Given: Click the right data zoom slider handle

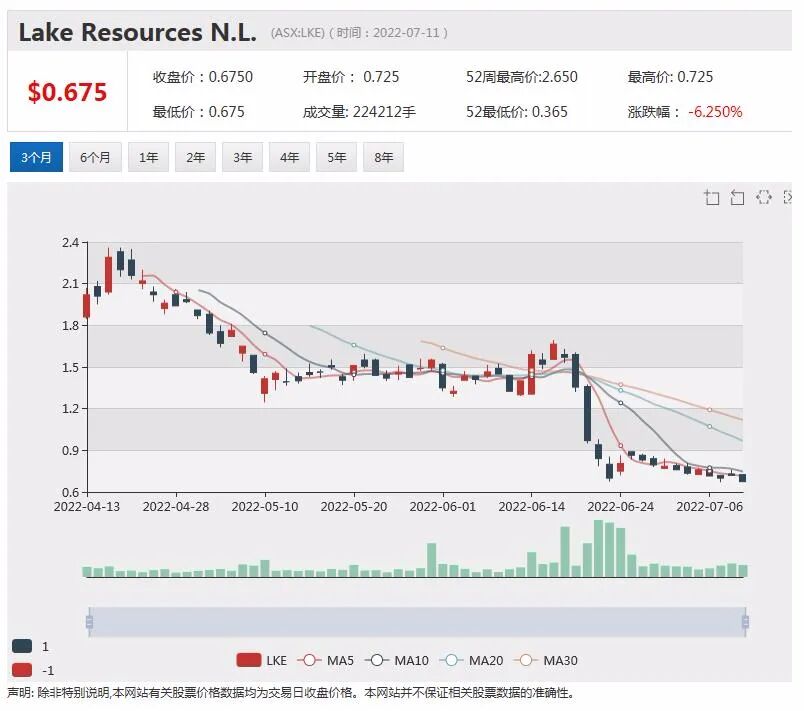Looking at the screenshot, I should pos(745,622).
